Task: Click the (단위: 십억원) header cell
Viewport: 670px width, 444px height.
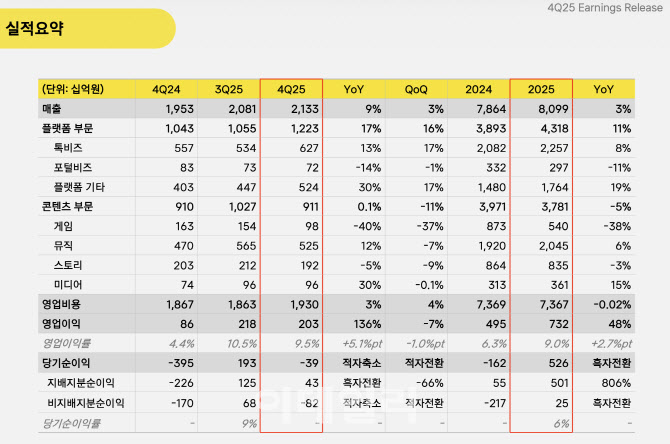Action: point(76,89)
